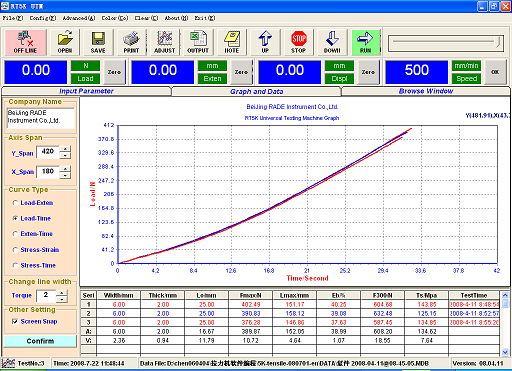This screenshot has height=371, width=512.
Task: Select Exten-Time curve type
Action: point(33,234)
